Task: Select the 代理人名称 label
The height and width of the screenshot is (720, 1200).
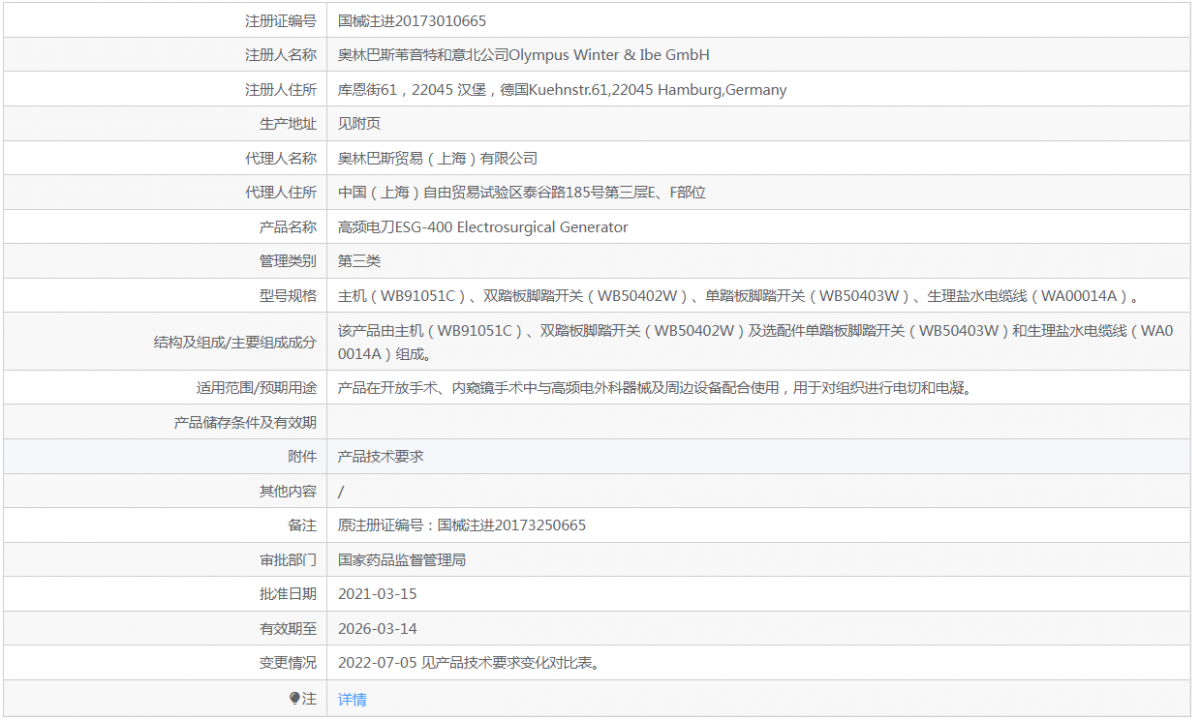Action: click(x=281, y=158)
